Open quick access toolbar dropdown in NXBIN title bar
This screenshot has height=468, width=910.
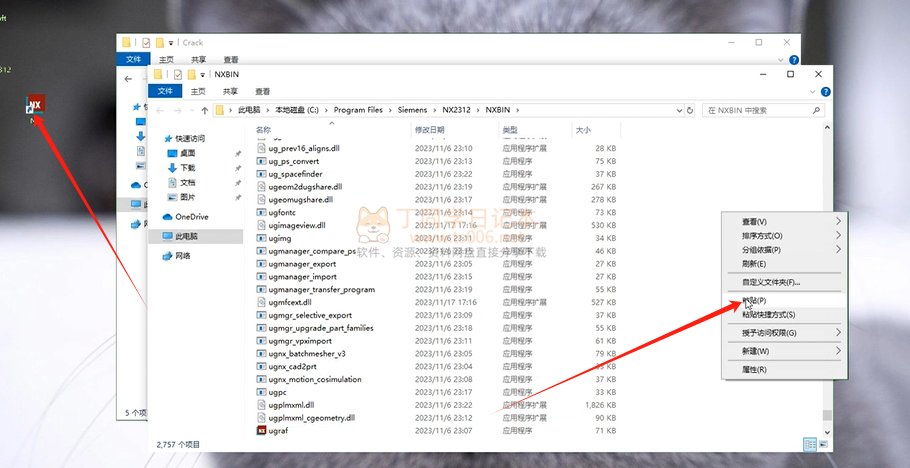click(203, 75)
